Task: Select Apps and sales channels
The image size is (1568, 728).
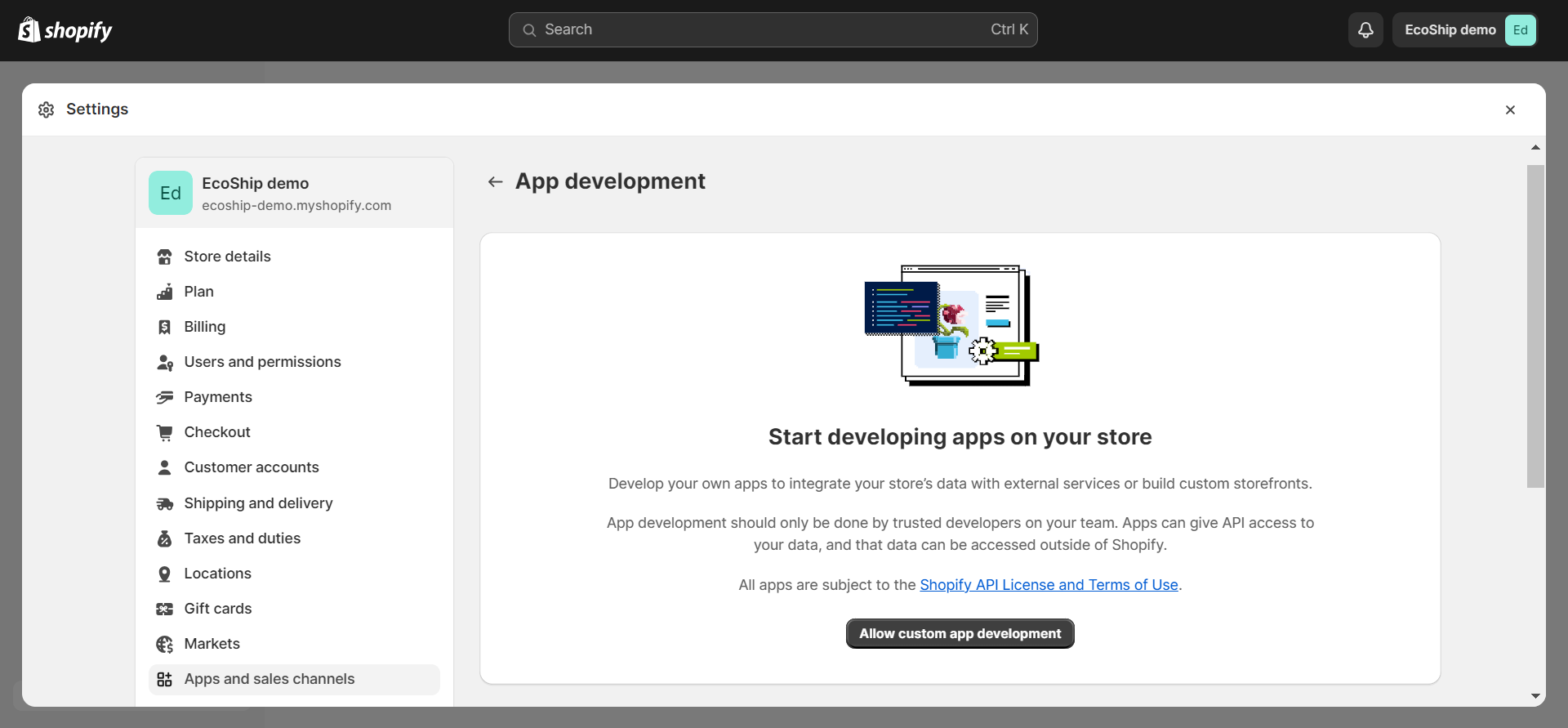Action: [269, 679]
